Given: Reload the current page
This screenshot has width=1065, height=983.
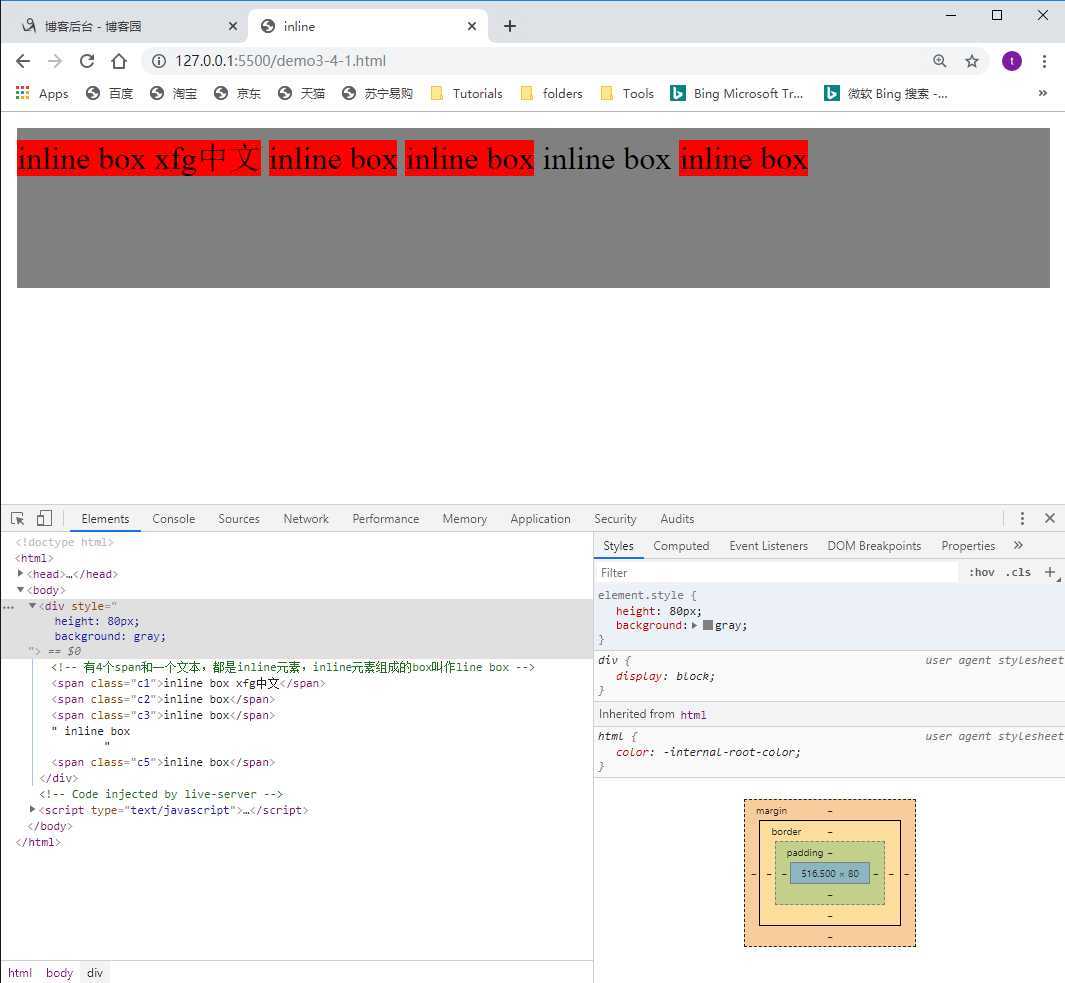Looking at the screenshot, I should pyautogui.click(x=87, y=61).
